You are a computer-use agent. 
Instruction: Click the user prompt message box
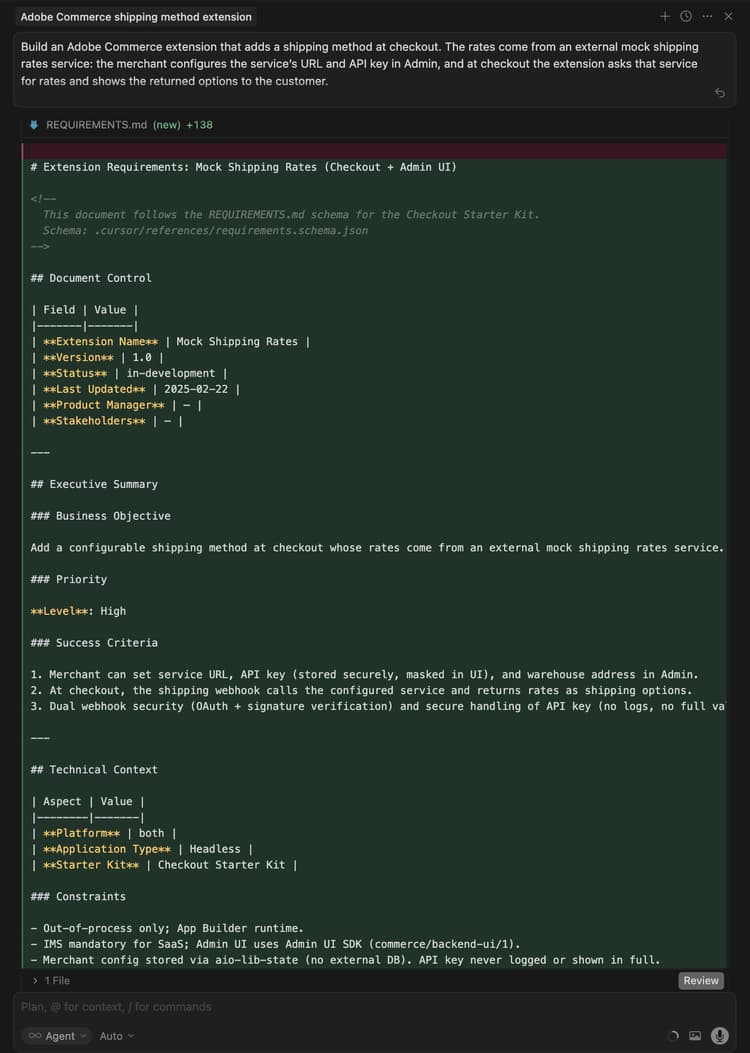(x=360, y=64)
